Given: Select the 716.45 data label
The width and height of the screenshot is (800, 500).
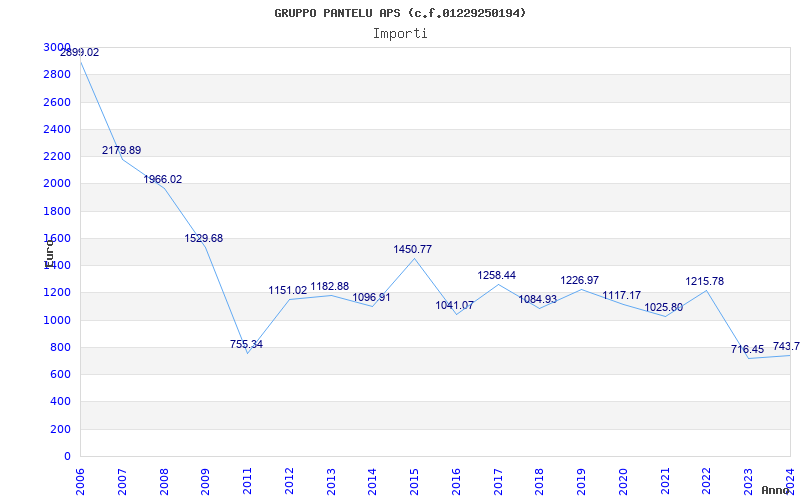Looking at the screenshot, I should 747,349.
